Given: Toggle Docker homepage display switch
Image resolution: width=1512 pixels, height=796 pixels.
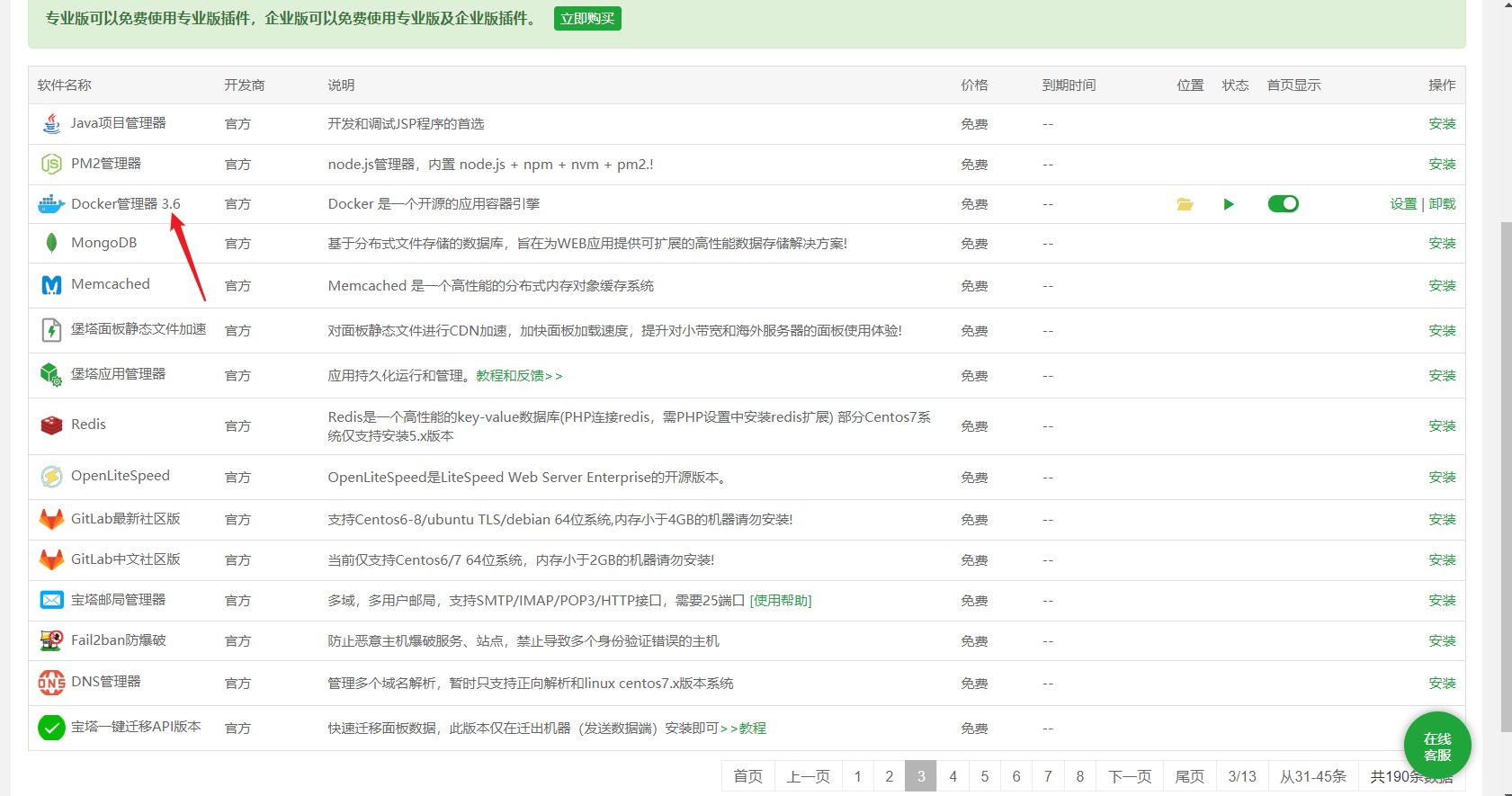Looking at the screenshot, I should 1284,204.
